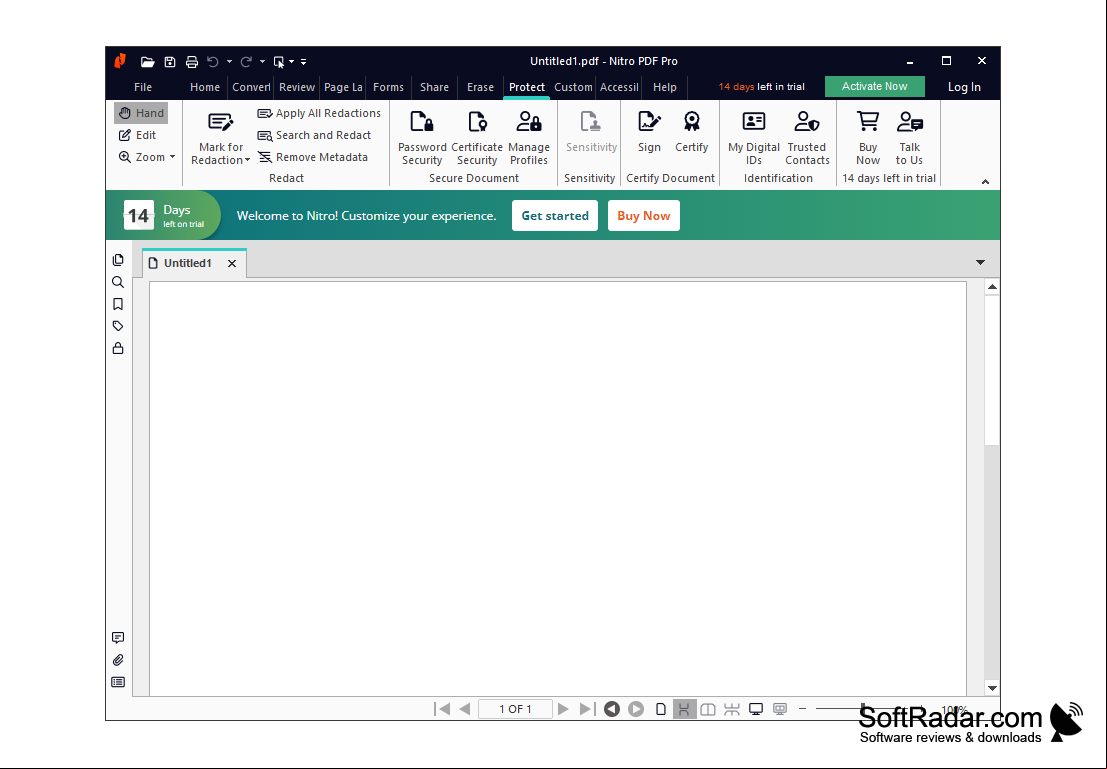Click the Activate Now button

[x=874, y=86]
